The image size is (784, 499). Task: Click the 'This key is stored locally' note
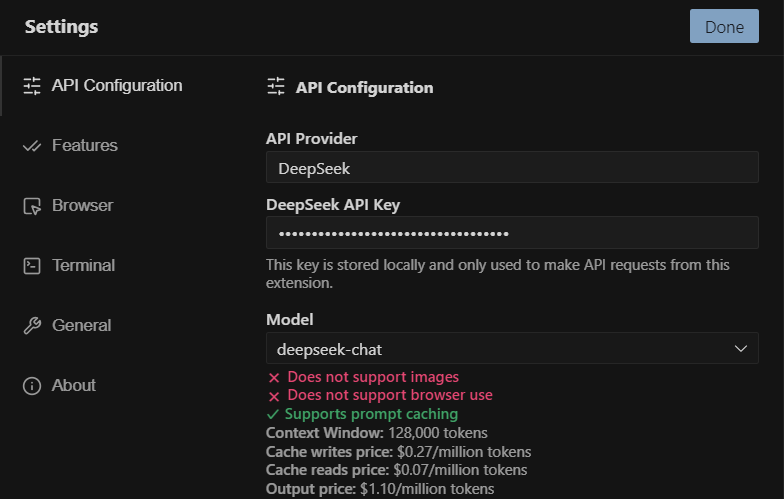pyautogui.click(x=498, y=274)
